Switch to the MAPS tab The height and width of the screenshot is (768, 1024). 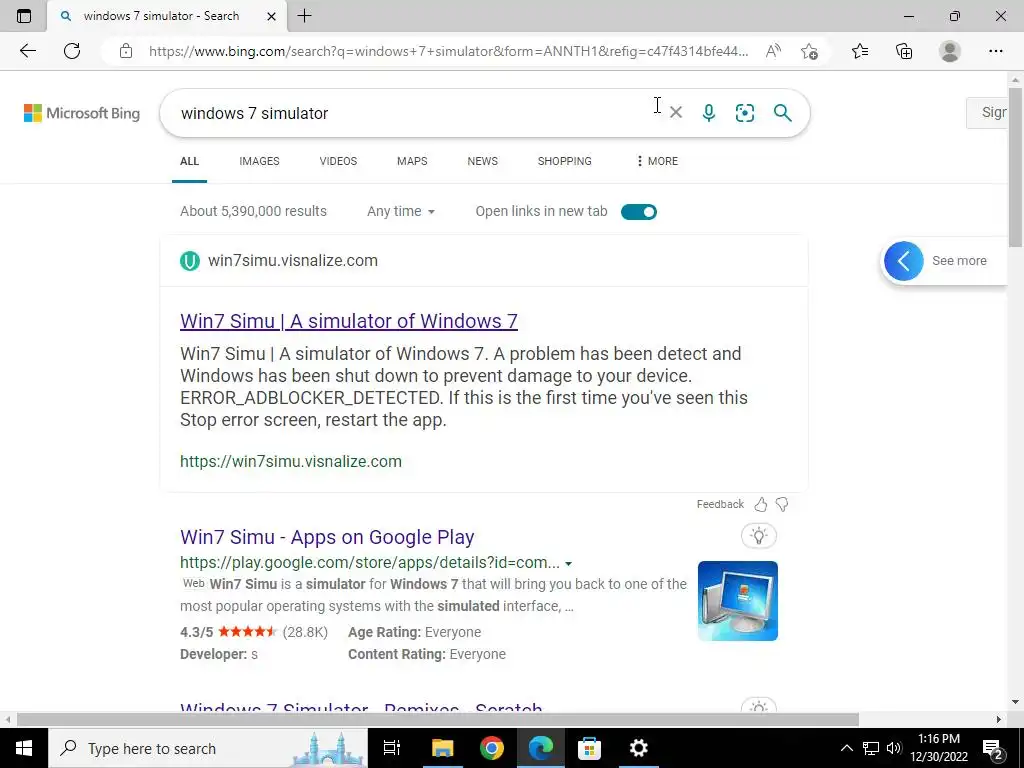point(412,161)
